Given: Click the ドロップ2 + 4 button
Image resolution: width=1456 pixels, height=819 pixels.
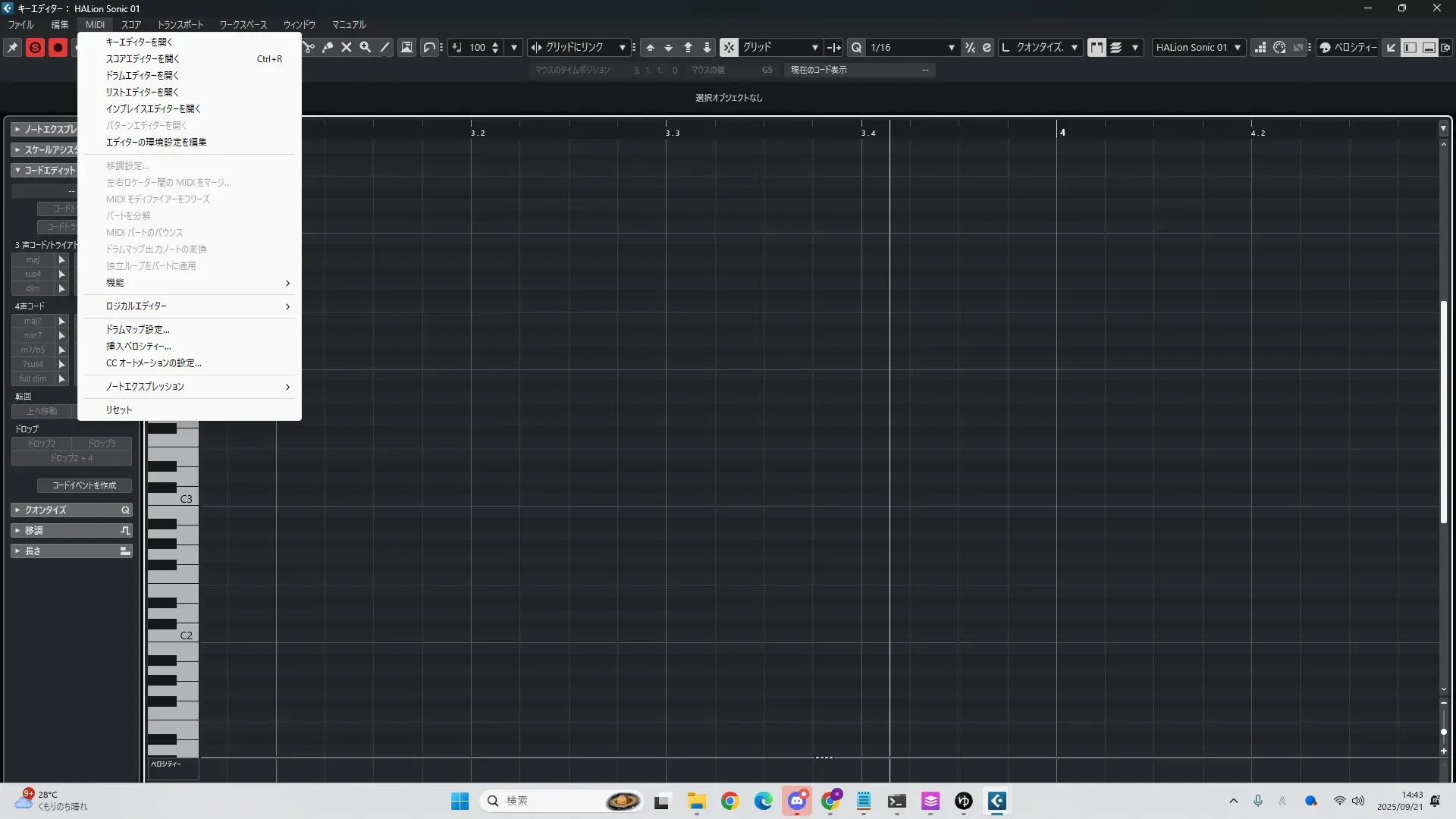Looking at the screenshot, I should pyautogui.click(x=71, y=458).
